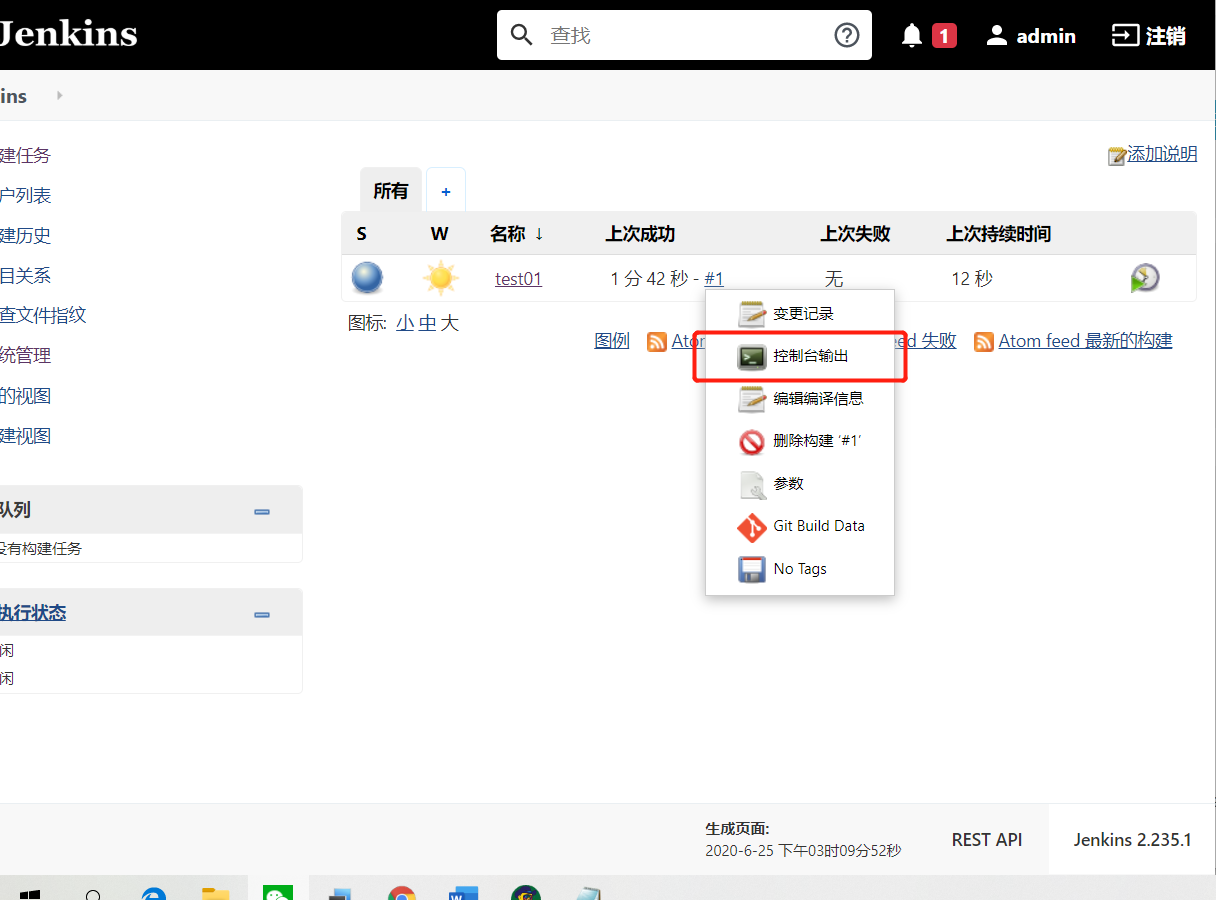Open WeChat from the taskbar
This screenshot has height=900, width=1216.
pyautogui.click(x=278, y=892)
